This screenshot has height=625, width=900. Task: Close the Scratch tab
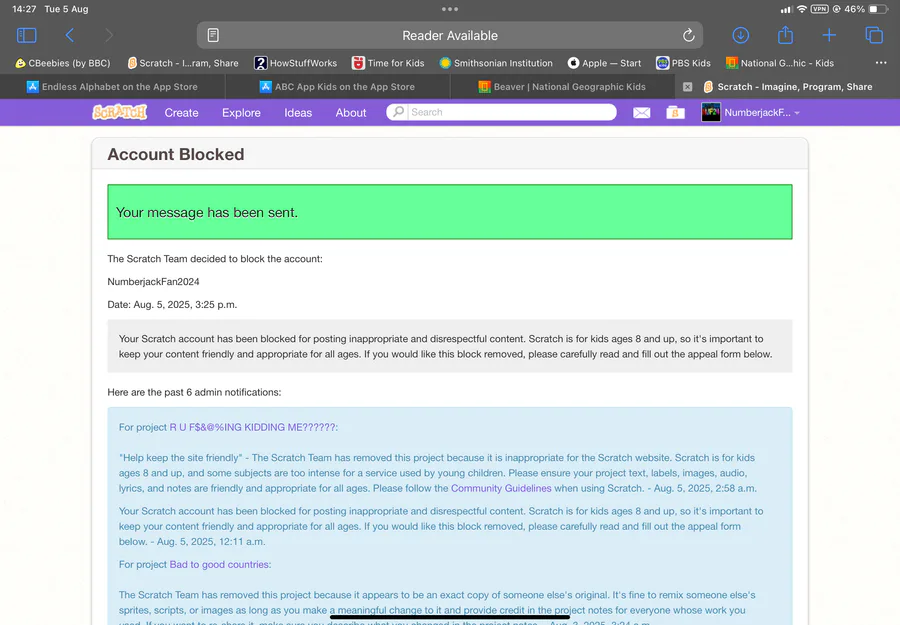(687, 87)
